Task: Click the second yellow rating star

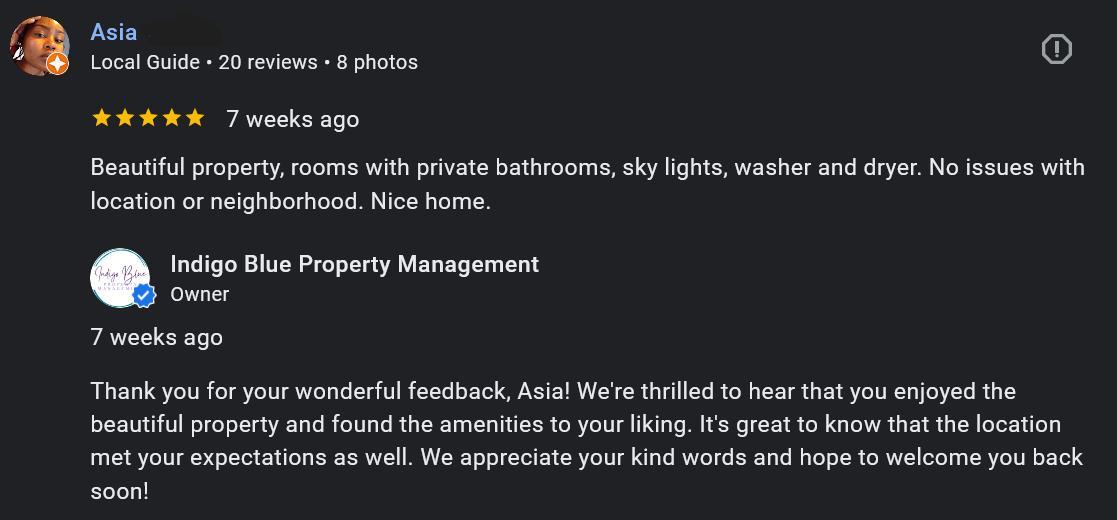Action: 124,118
